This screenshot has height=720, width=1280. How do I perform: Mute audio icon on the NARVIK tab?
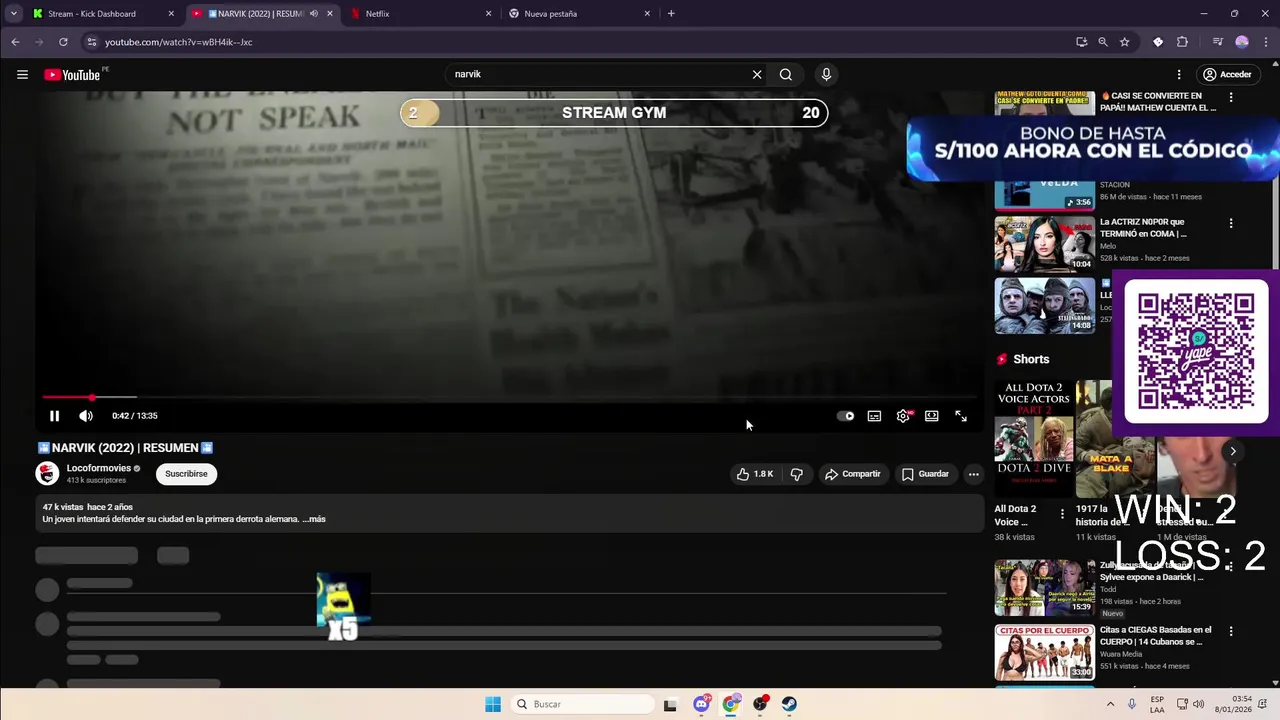coord(314,14)
